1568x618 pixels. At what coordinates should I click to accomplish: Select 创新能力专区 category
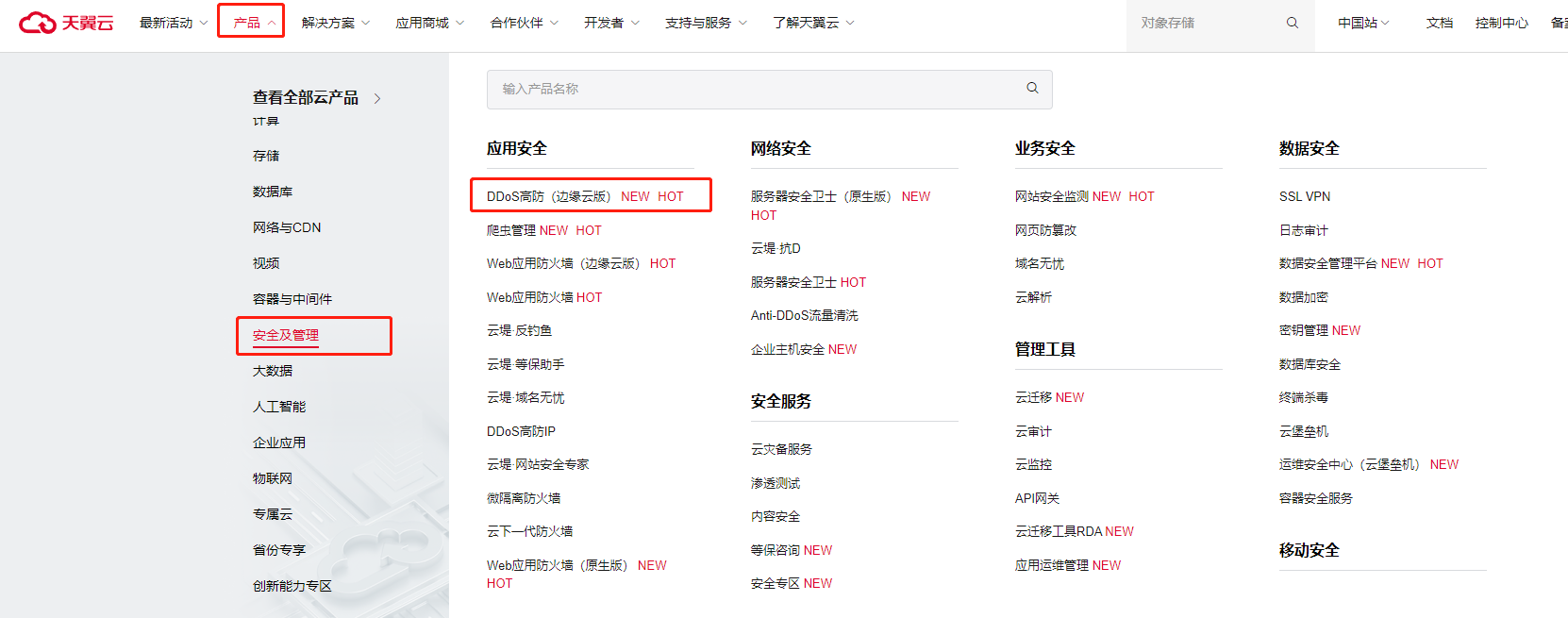pyautogui.click(x=292, y=586)
